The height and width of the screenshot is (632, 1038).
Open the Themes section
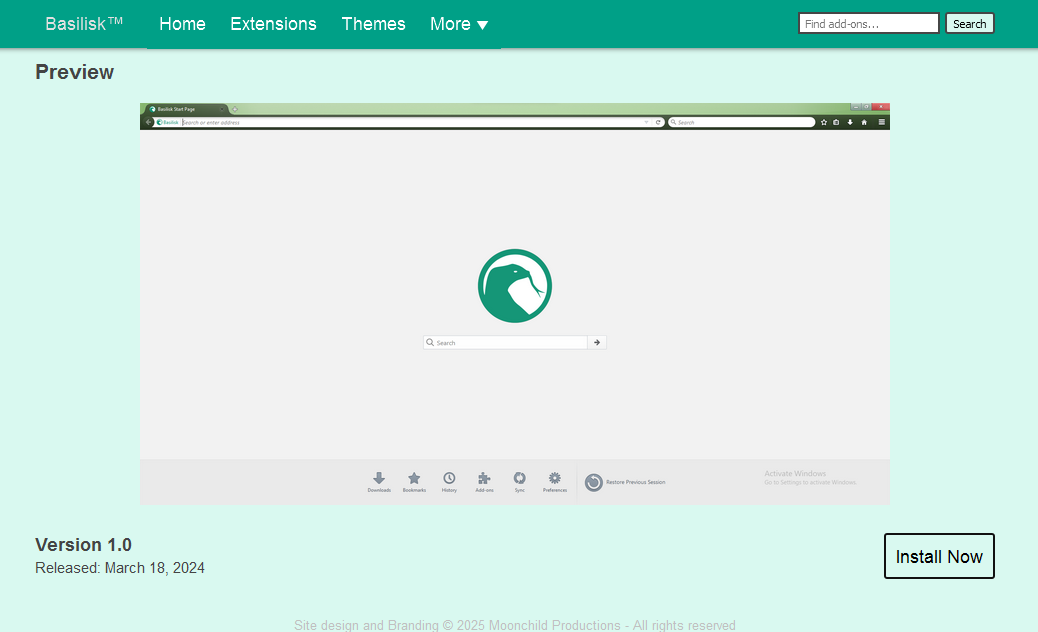(373, 24)
